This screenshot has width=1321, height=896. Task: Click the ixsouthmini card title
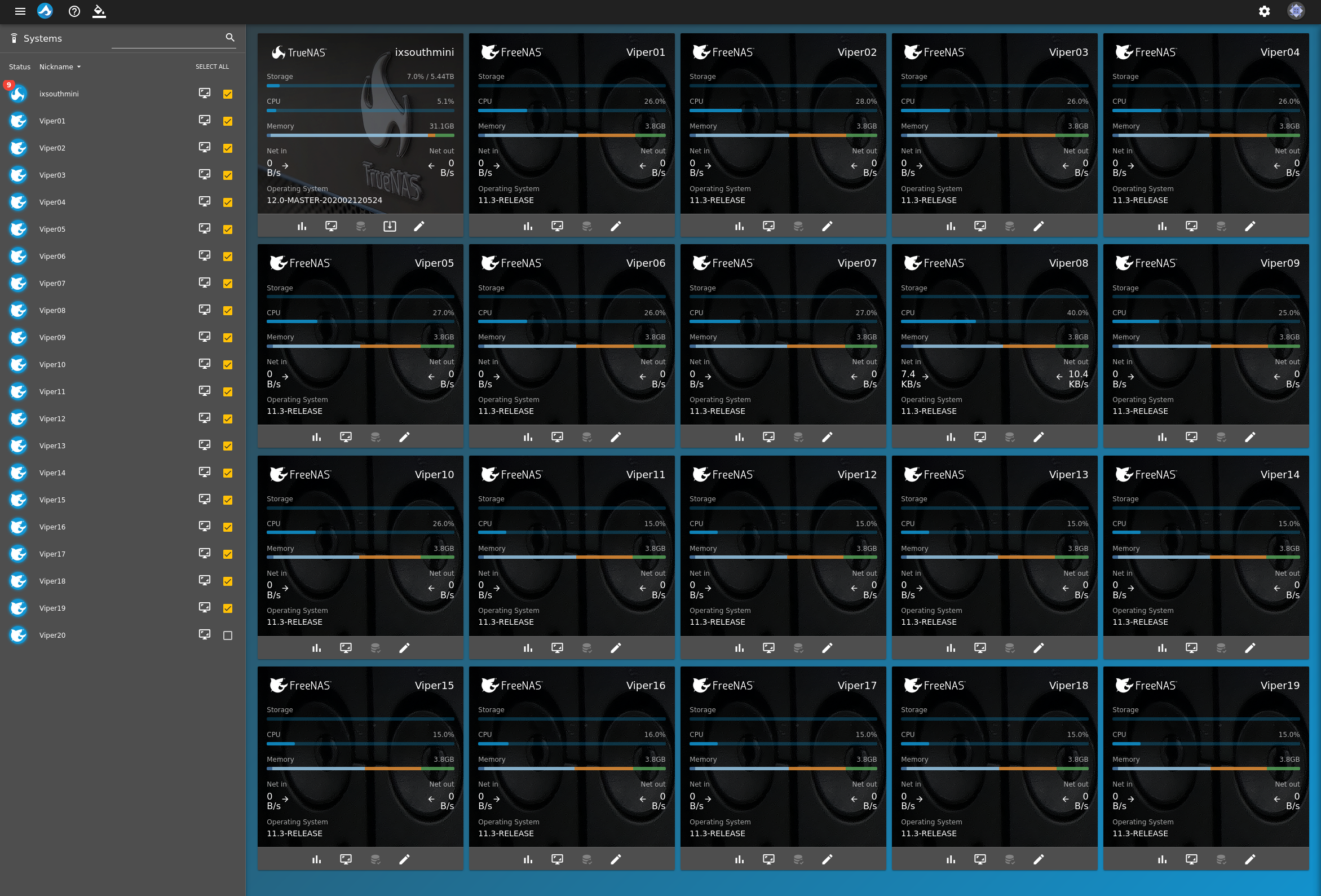click(425, 52)
